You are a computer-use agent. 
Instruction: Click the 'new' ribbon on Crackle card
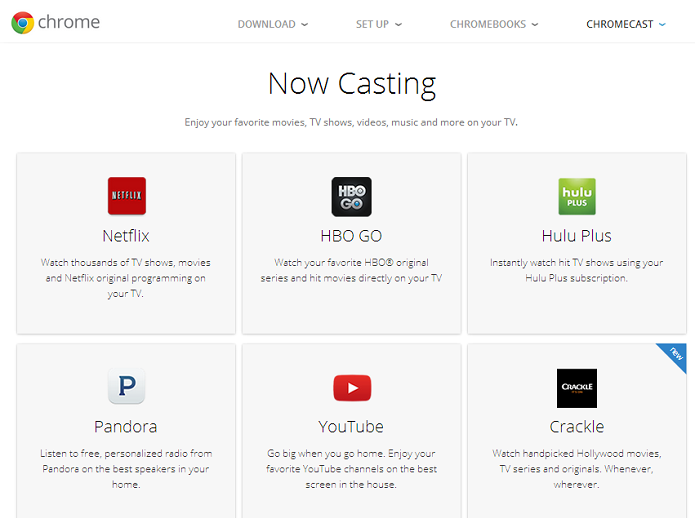click(x=675, y=354)
